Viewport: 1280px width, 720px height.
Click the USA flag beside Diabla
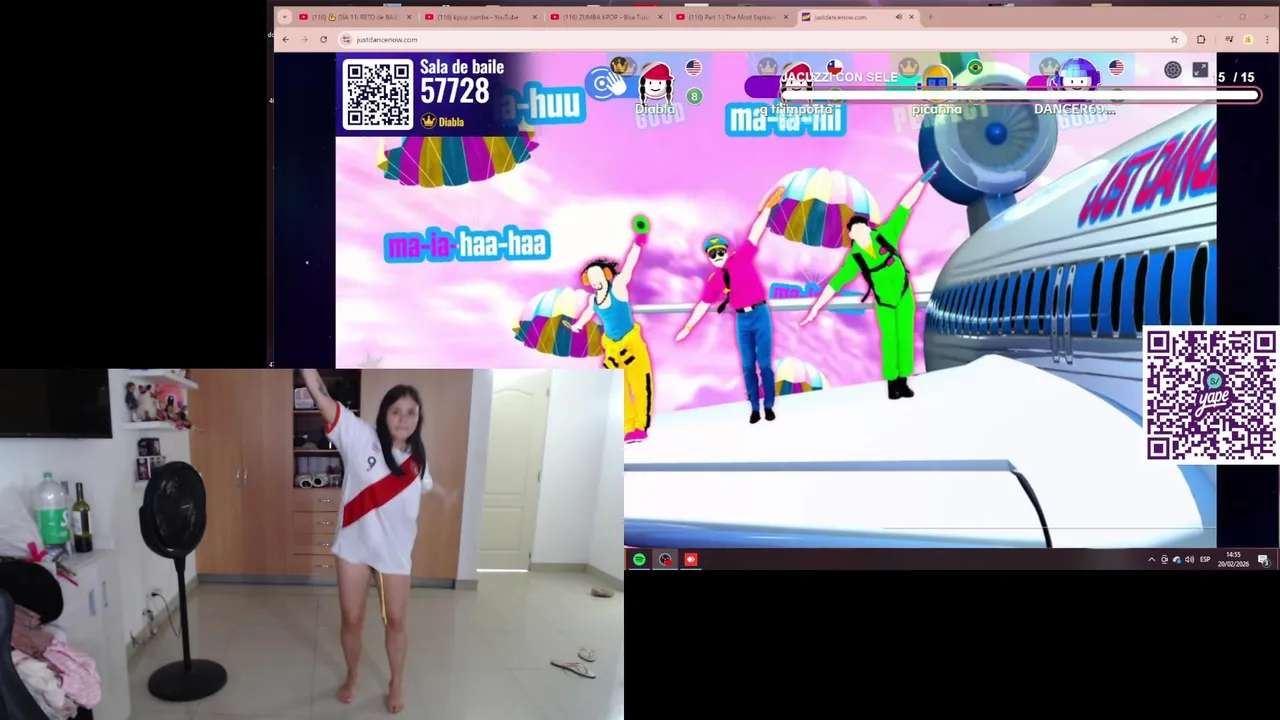[693, 68]
